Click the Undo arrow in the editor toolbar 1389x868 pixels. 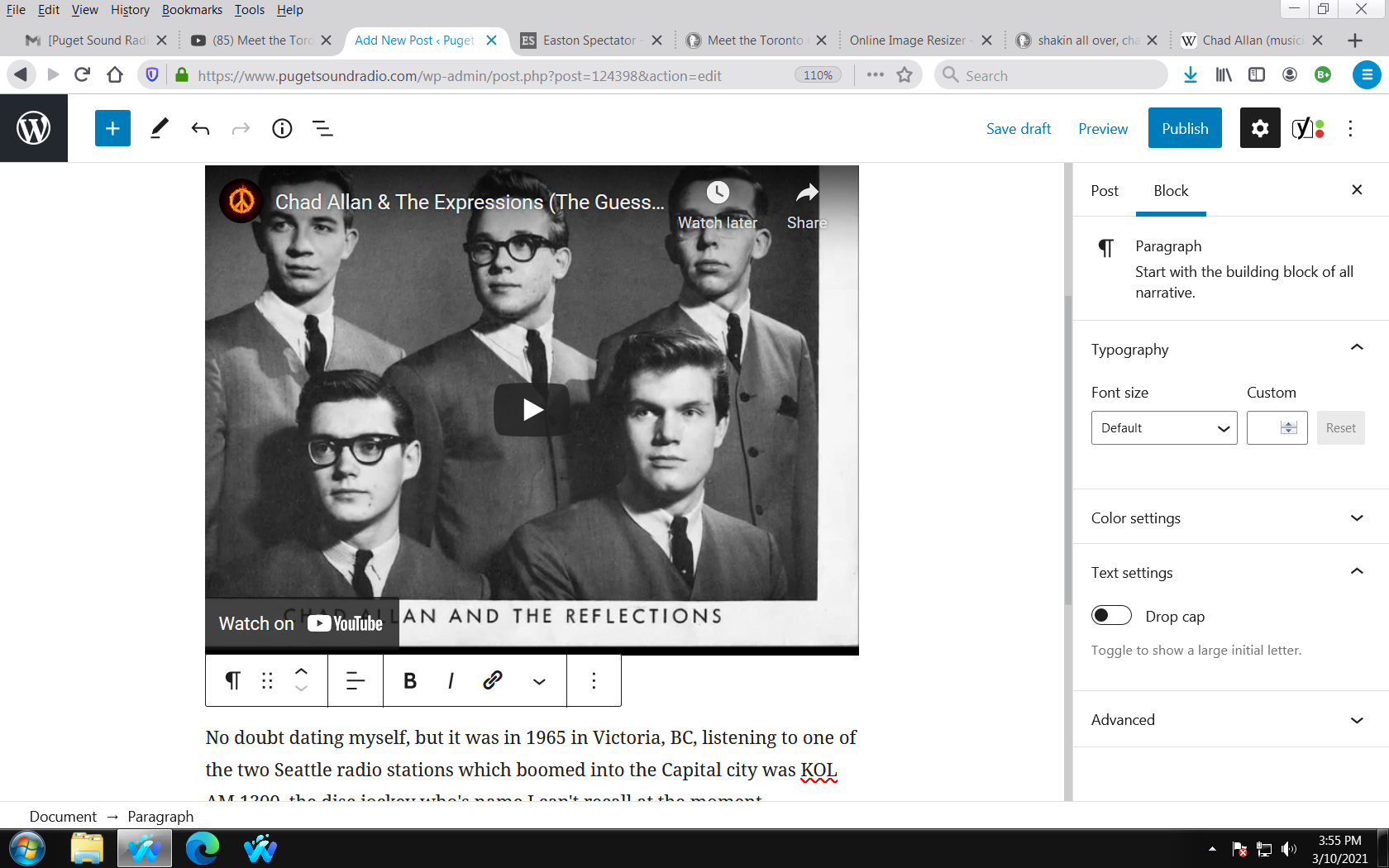[200, 128]
